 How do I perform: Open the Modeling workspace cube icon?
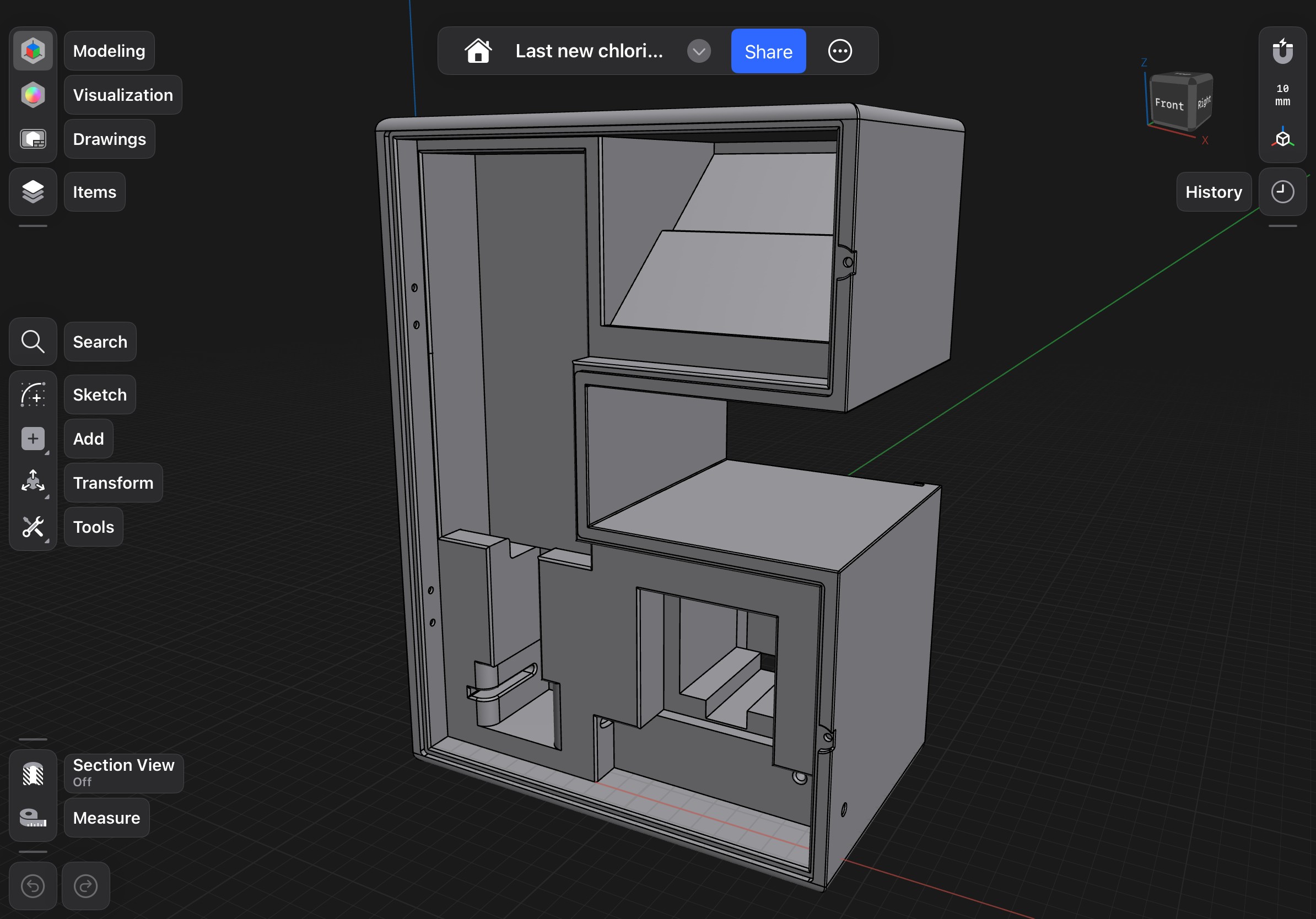pos(33,51)
